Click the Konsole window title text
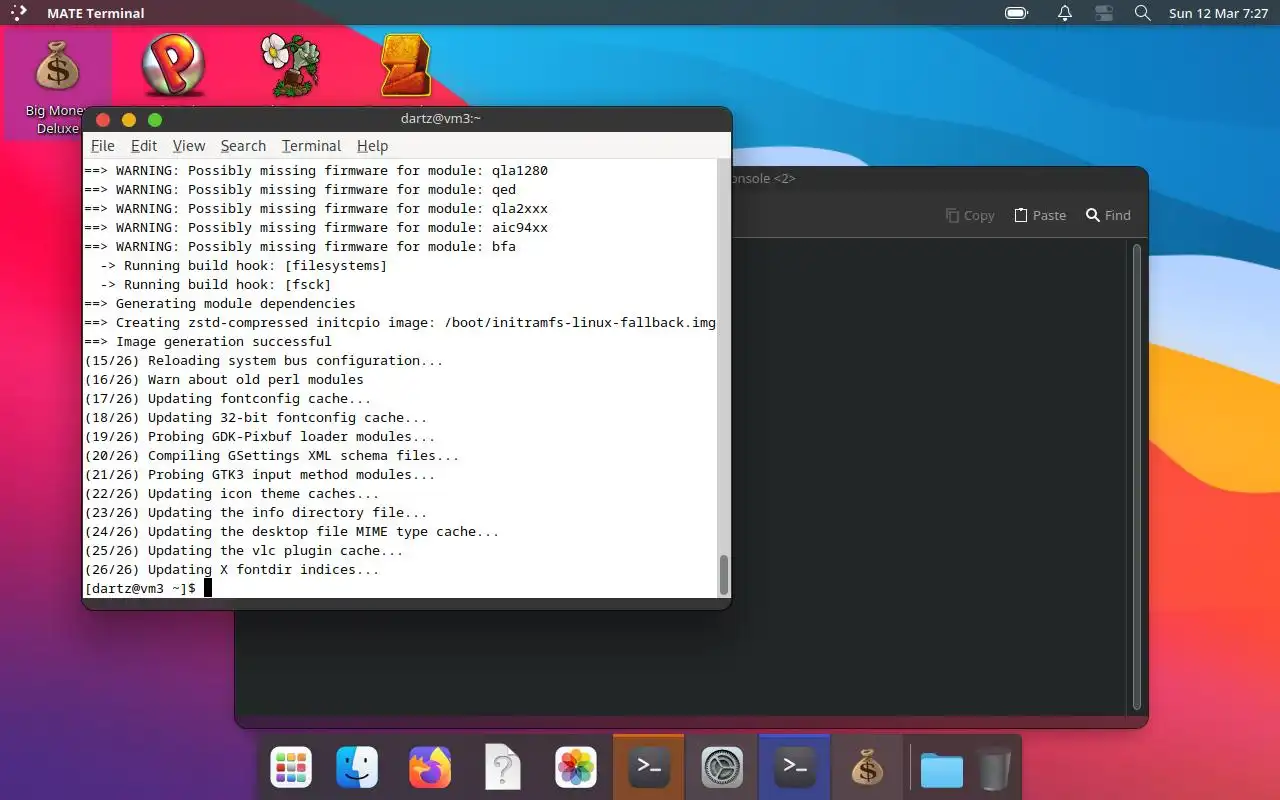The height and width of the screenshot is (800, 1280). coord(764,178)
